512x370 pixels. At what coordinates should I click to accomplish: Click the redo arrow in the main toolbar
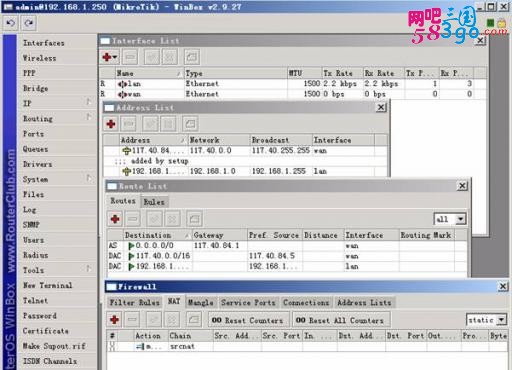[x=28, y=23]
